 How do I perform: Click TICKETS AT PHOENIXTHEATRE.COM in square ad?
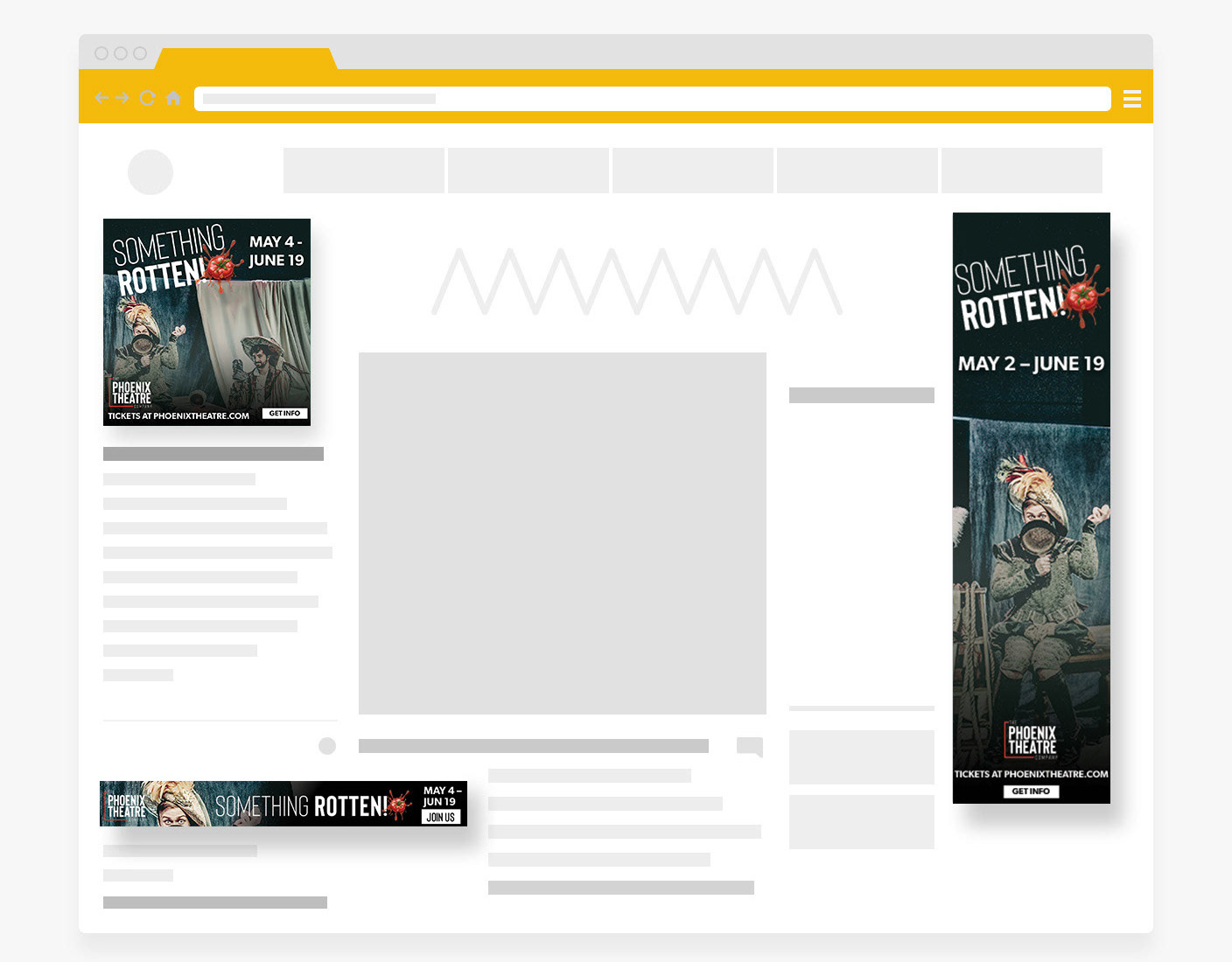[x=178, y=416]
